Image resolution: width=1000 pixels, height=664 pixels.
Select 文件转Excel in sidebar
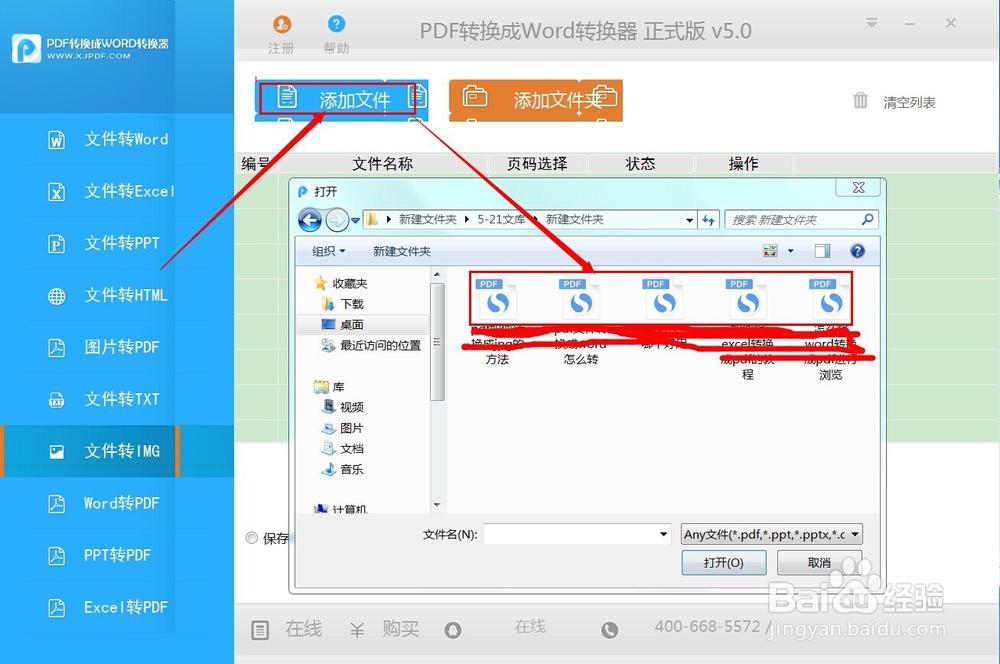(x=117, y=191)
